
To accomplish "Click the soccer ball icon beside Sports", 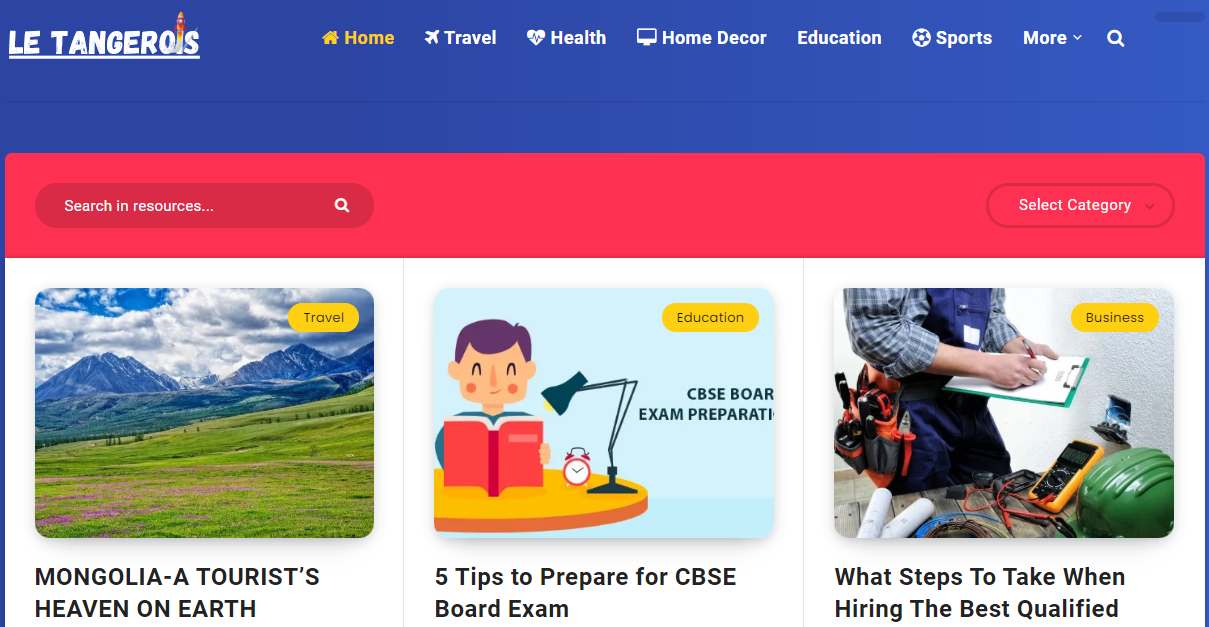I will [x=921, y=38].
